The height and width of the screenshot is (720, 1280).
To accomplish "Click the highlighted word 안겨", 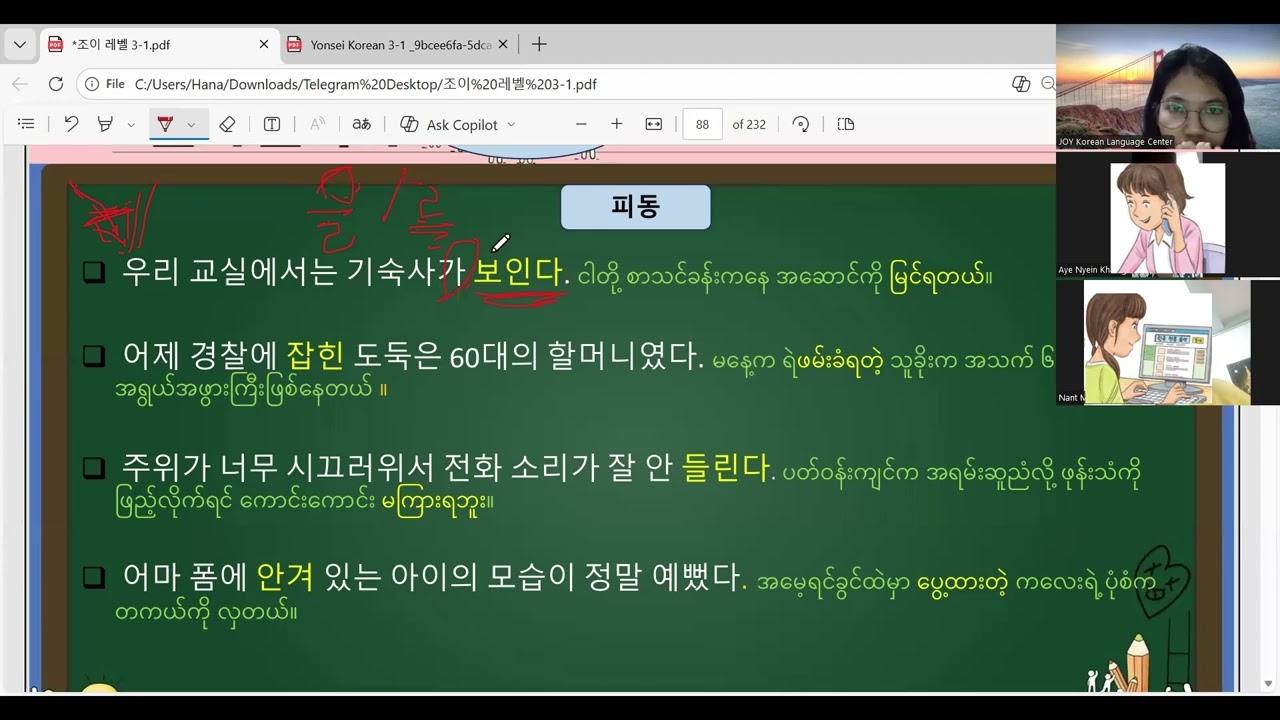I will [x=285, y=576].
